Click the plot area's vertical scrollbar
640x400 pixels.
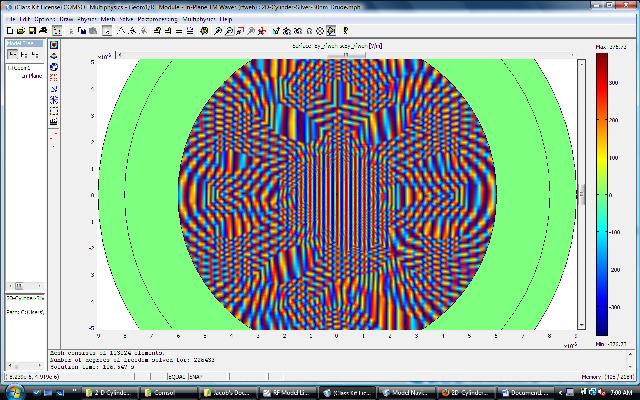pos(582,195)
